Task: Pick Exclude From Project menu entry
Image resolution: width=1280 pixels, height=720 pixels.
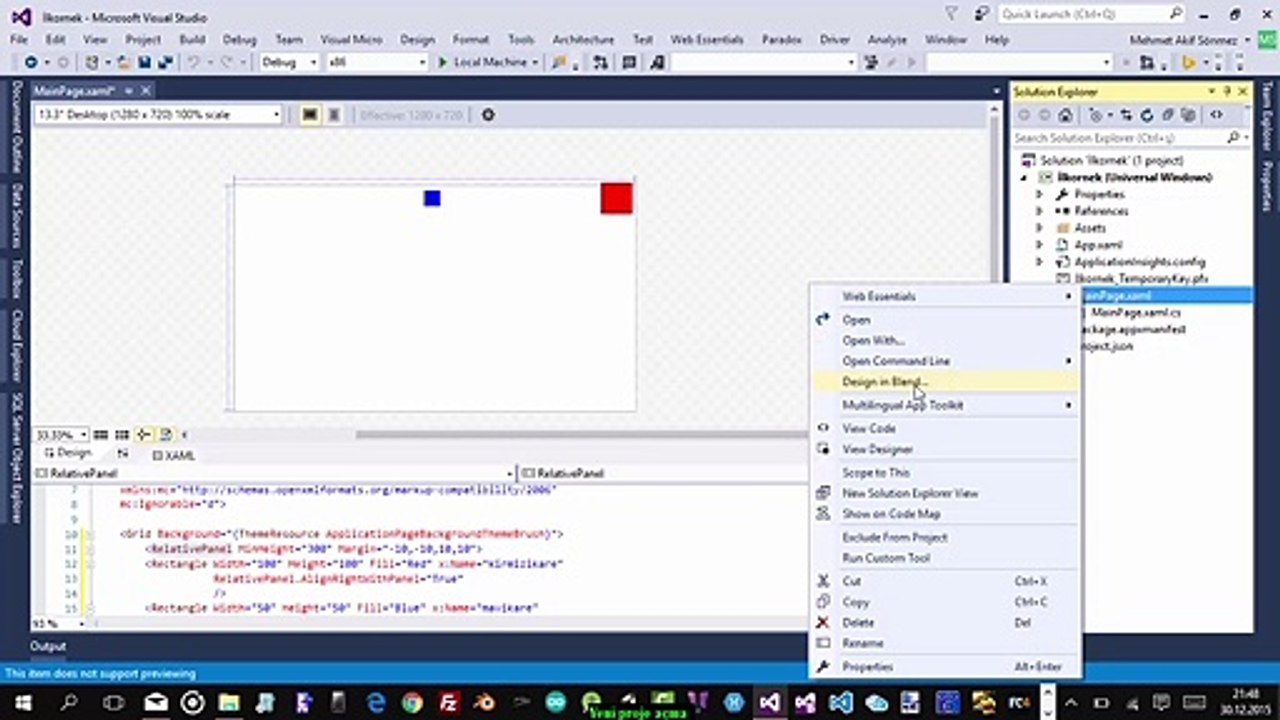Action: click(x=894, y=537)
